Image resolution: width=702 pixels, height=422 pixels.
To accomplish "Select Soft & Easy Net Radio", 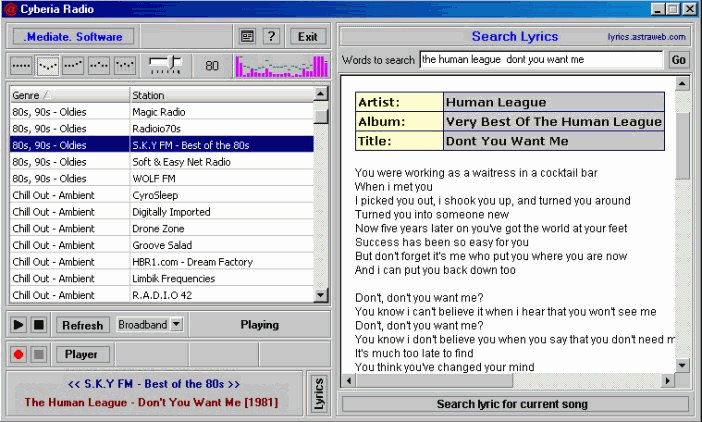I will 162,162.
